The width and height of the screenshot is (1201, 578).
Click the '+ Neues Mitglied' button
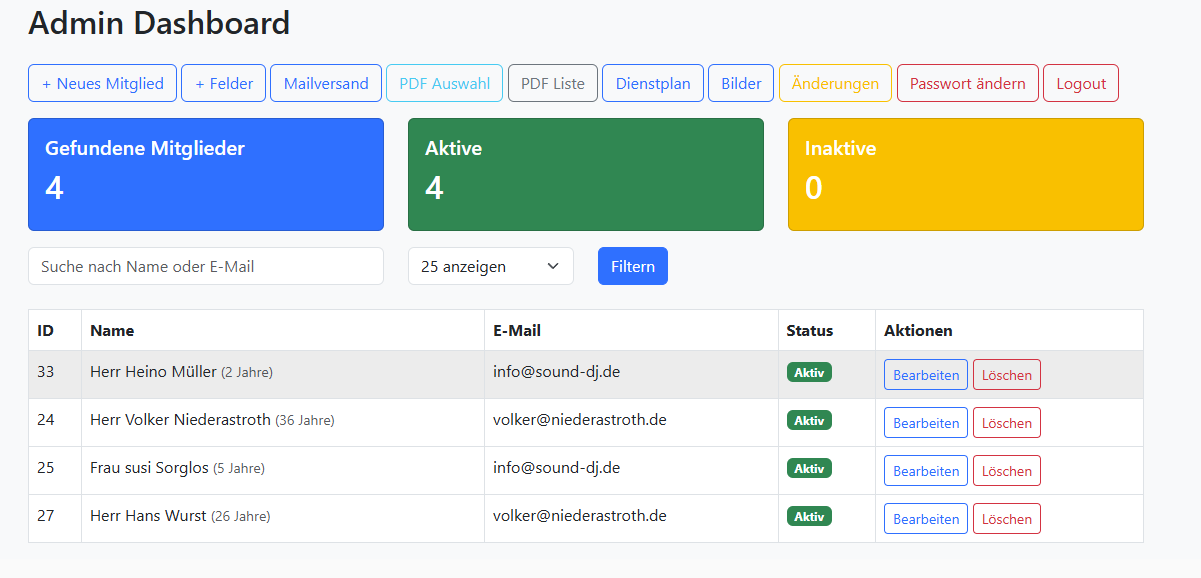(102, 84)
